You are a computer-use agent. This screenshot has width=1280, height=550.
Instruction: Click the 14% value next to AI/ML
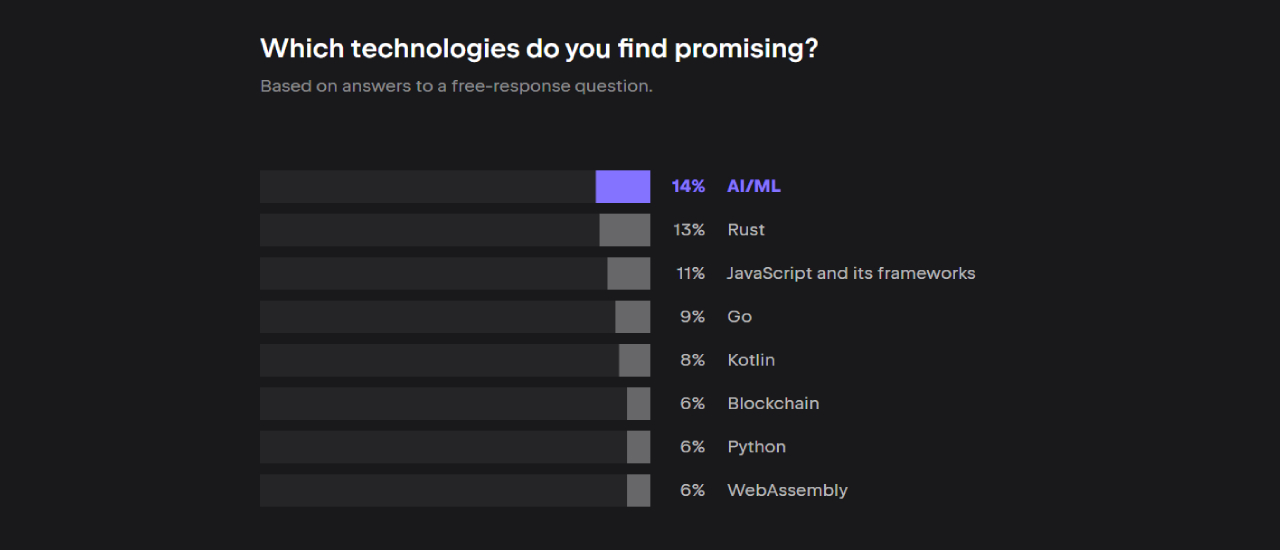coord(688,187)
